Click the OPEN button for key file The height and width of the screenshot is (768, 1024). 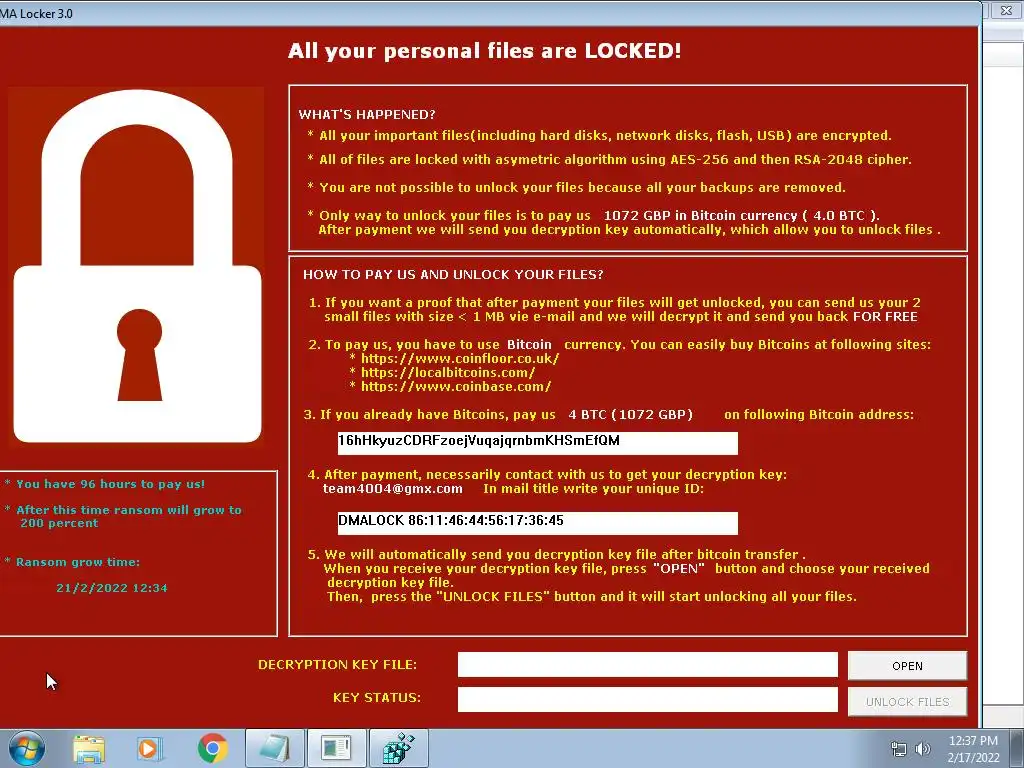(907, 665)
